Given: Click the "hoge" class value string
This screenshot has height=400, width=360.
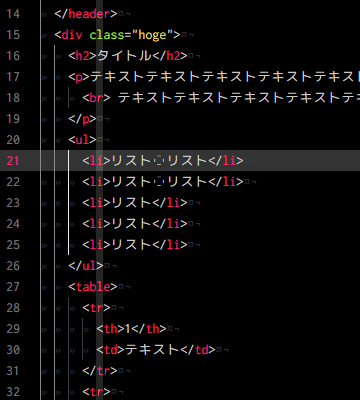Looking at the screenshot, I should 152,35.
